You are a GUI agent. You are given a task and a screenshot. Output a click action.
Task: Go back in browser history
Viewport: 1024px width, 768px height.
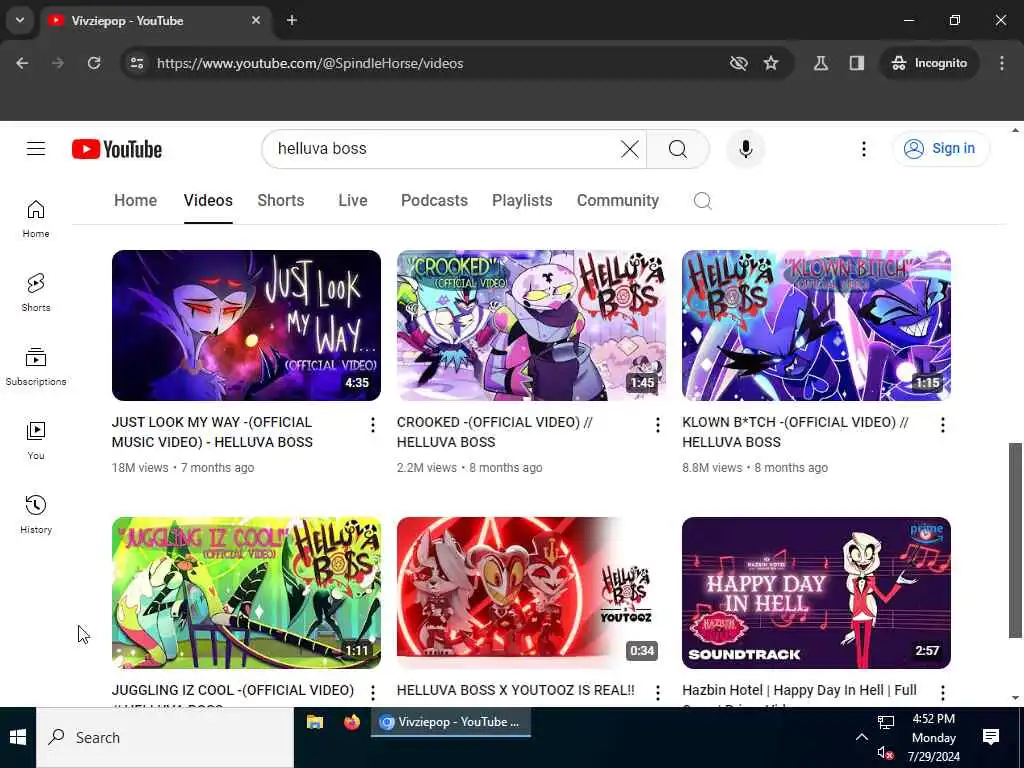(x=22, y=63)
